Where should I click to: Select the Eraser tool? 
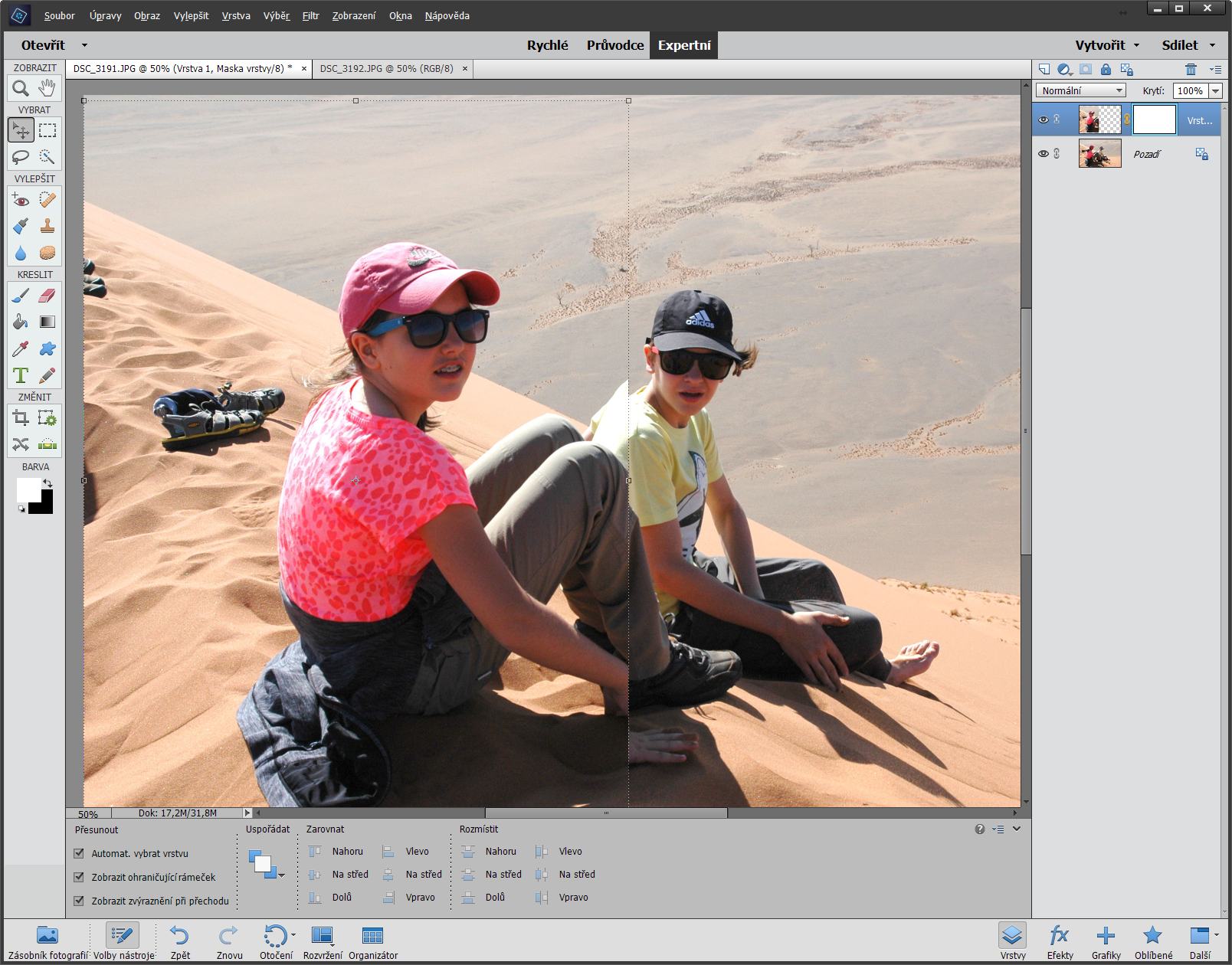click(x=48, y=296)
